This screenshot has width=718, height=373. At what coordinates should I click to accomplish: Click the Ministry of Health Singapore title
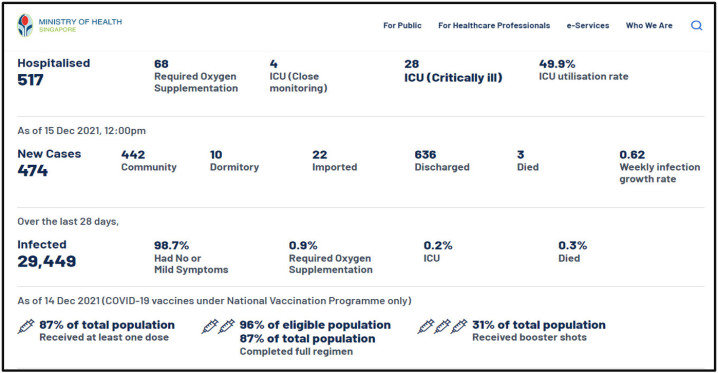coord(80,25)
